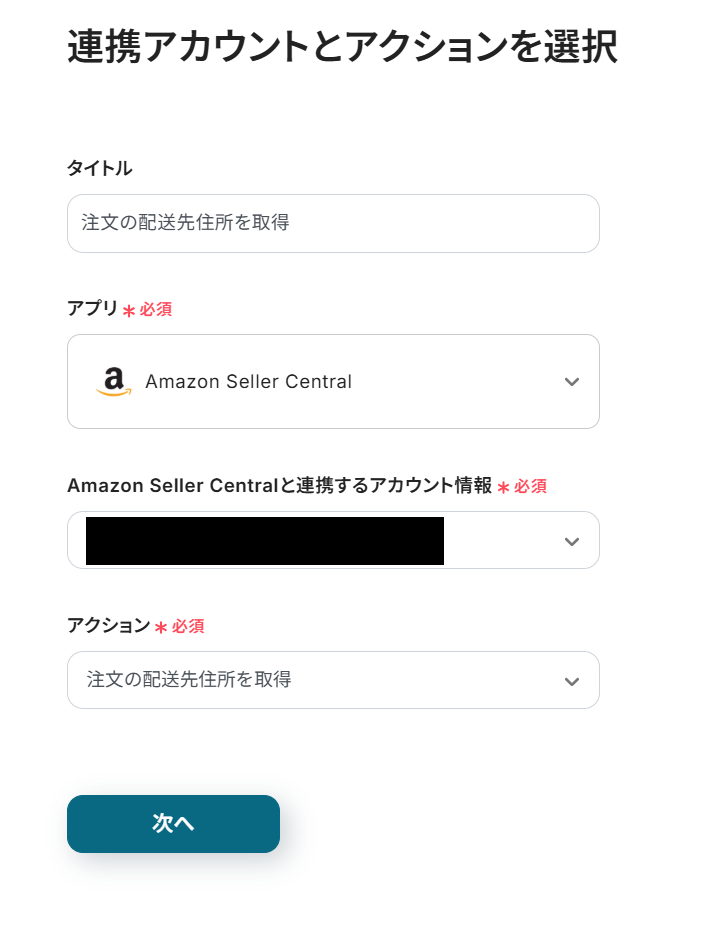The width and height of the screenshot is (717, 939).
Task: Expand the アクション dropdown chevron
Action: click(571, 681)
